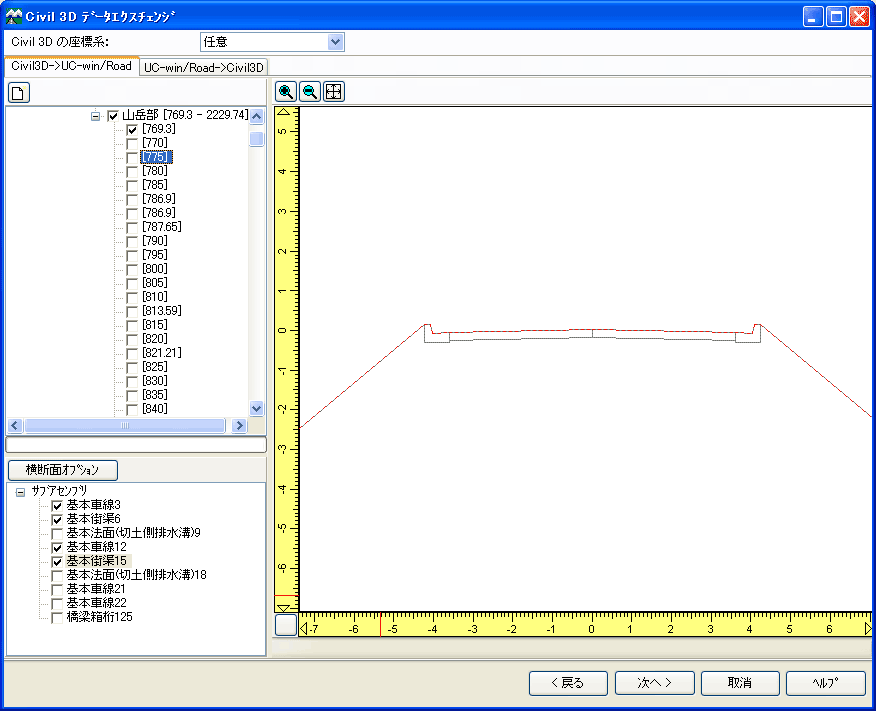Check the [800] station checkbox
The image size is (876, 711).
[132, 269]
